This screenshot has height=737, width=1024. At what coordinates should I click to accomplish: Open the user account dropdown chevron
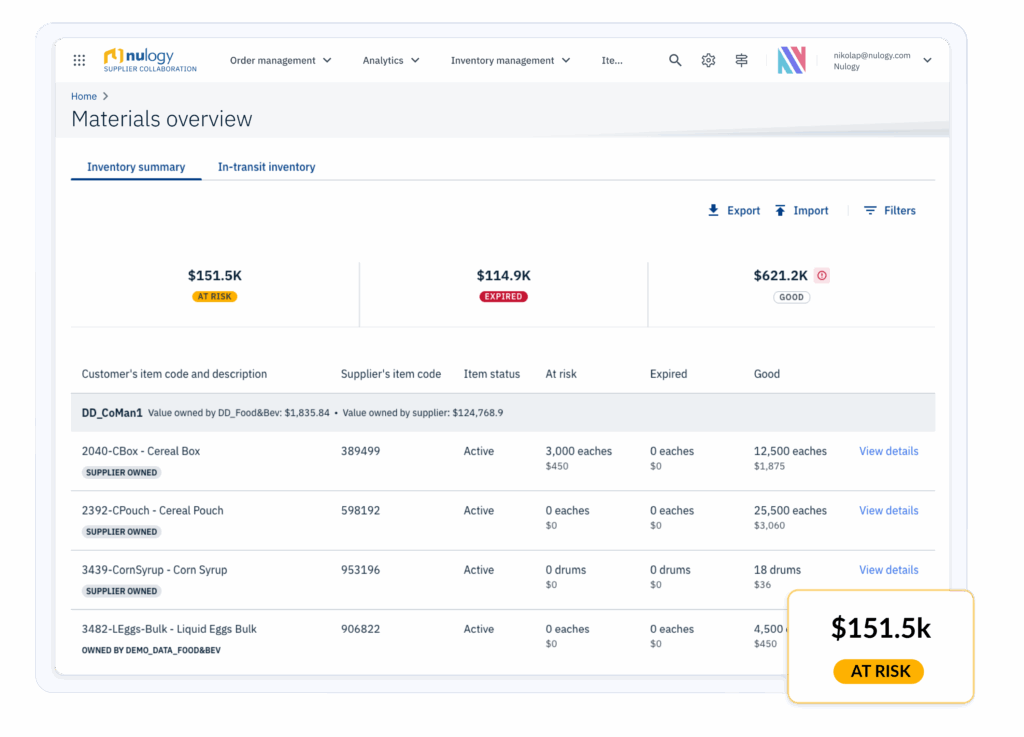927,61
